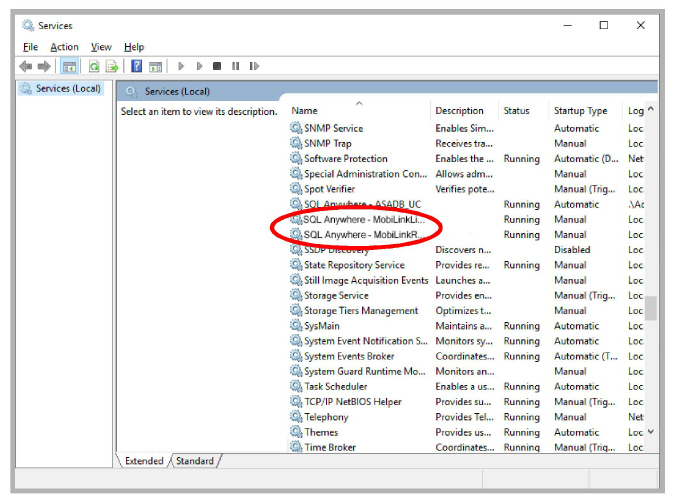Click the Back arrow toolbar icon

click(26, 66)
